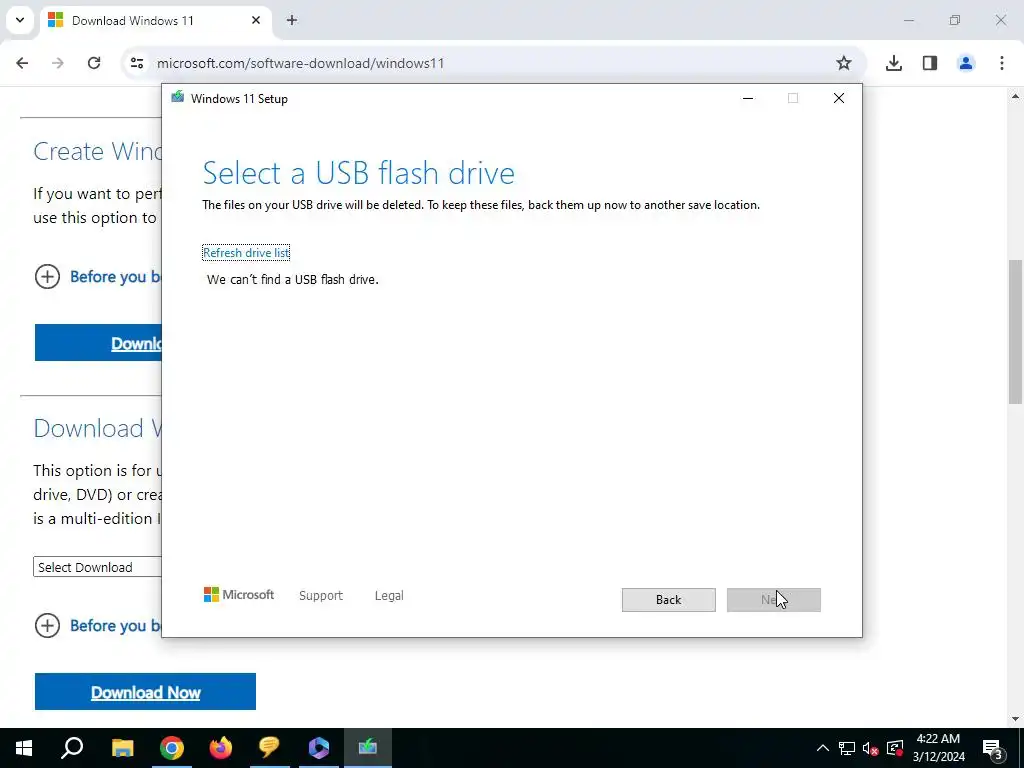Close the Download Windows 11 tab
This screenshot has width=1024, height=768.
pyautogui.click(x=256, y=20)
